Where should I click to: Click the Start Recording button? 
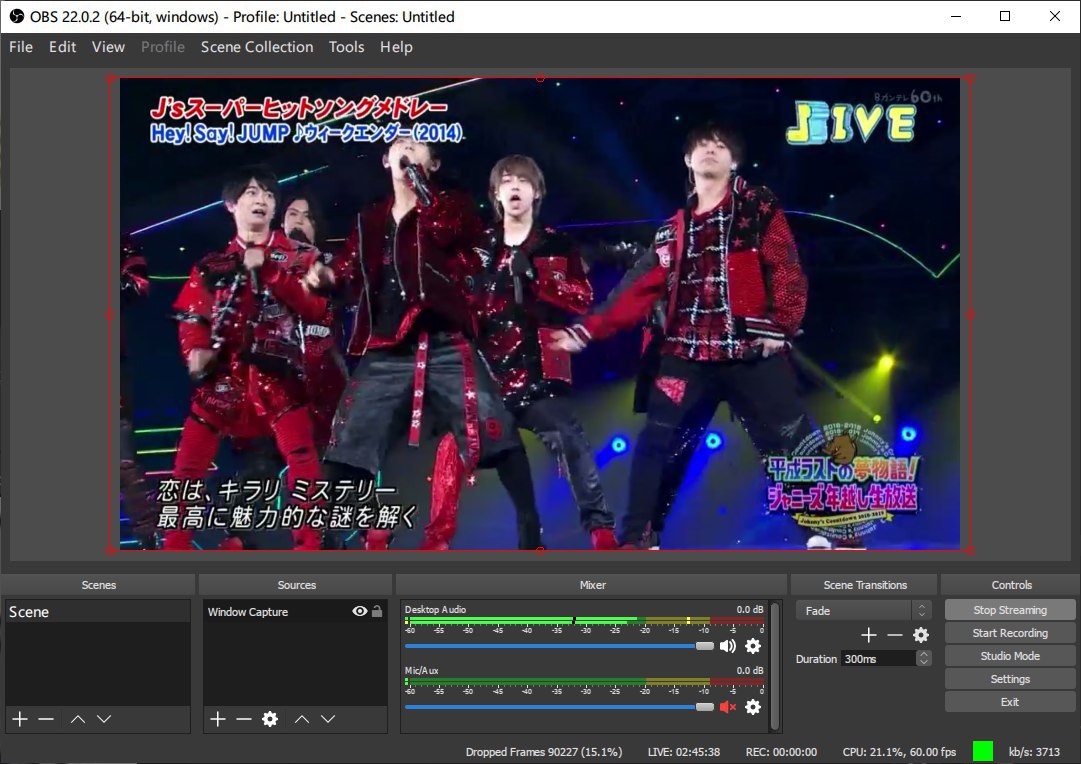(1010, 633)
